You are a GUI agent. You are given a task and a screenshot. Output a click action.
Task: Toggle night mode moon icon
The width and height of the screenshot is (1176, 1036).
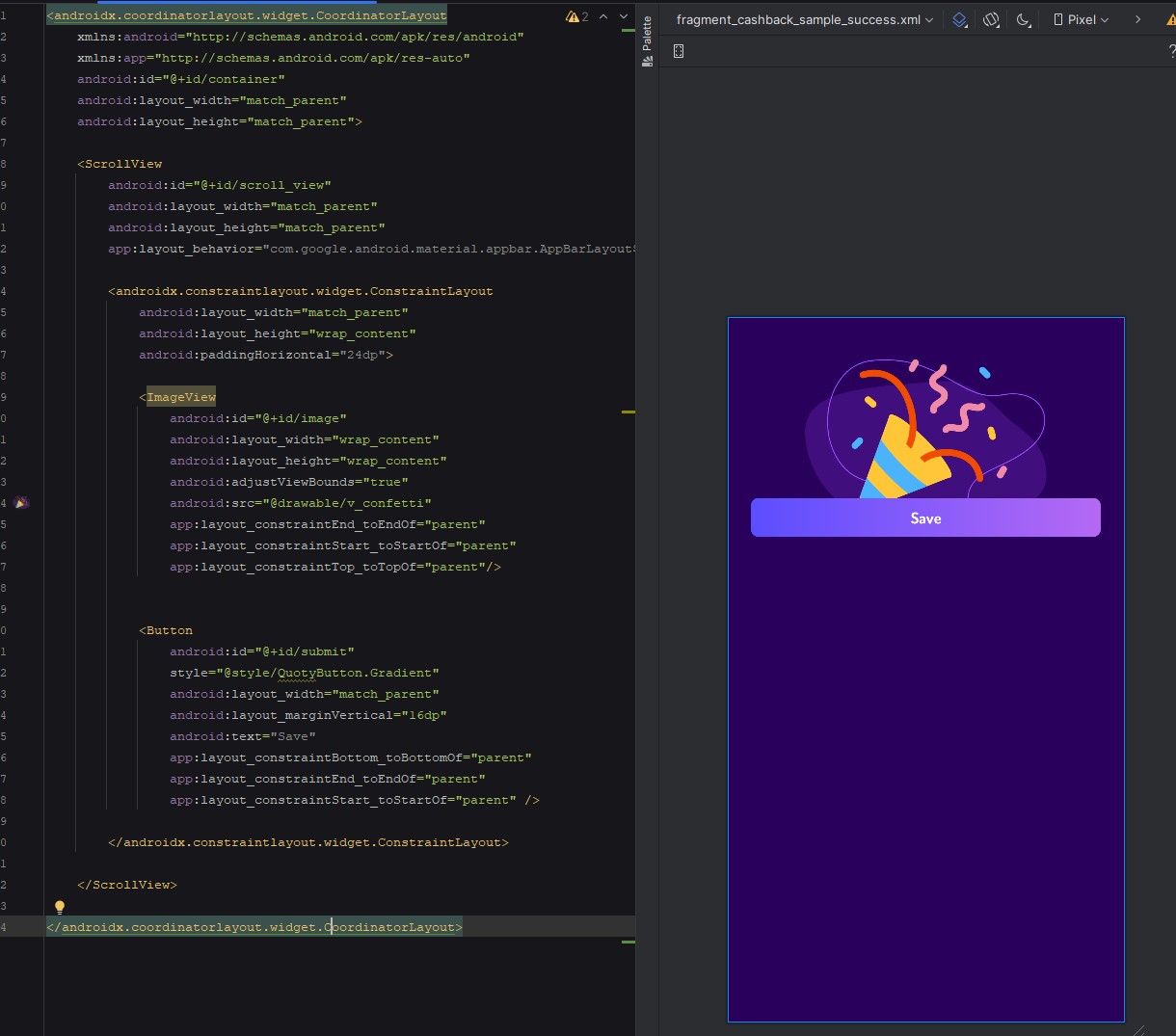point(1023,19)
